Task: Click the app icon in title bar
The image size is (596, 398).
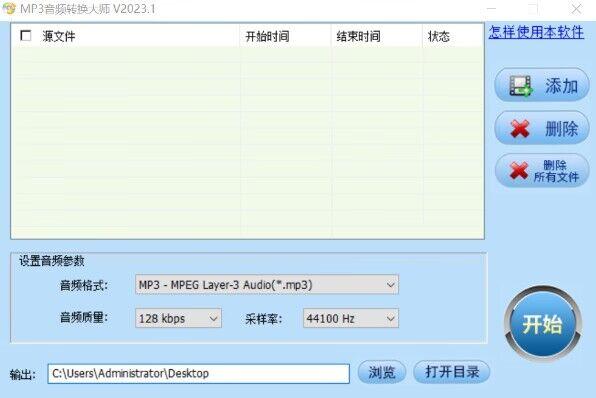Action: (9, 8)
